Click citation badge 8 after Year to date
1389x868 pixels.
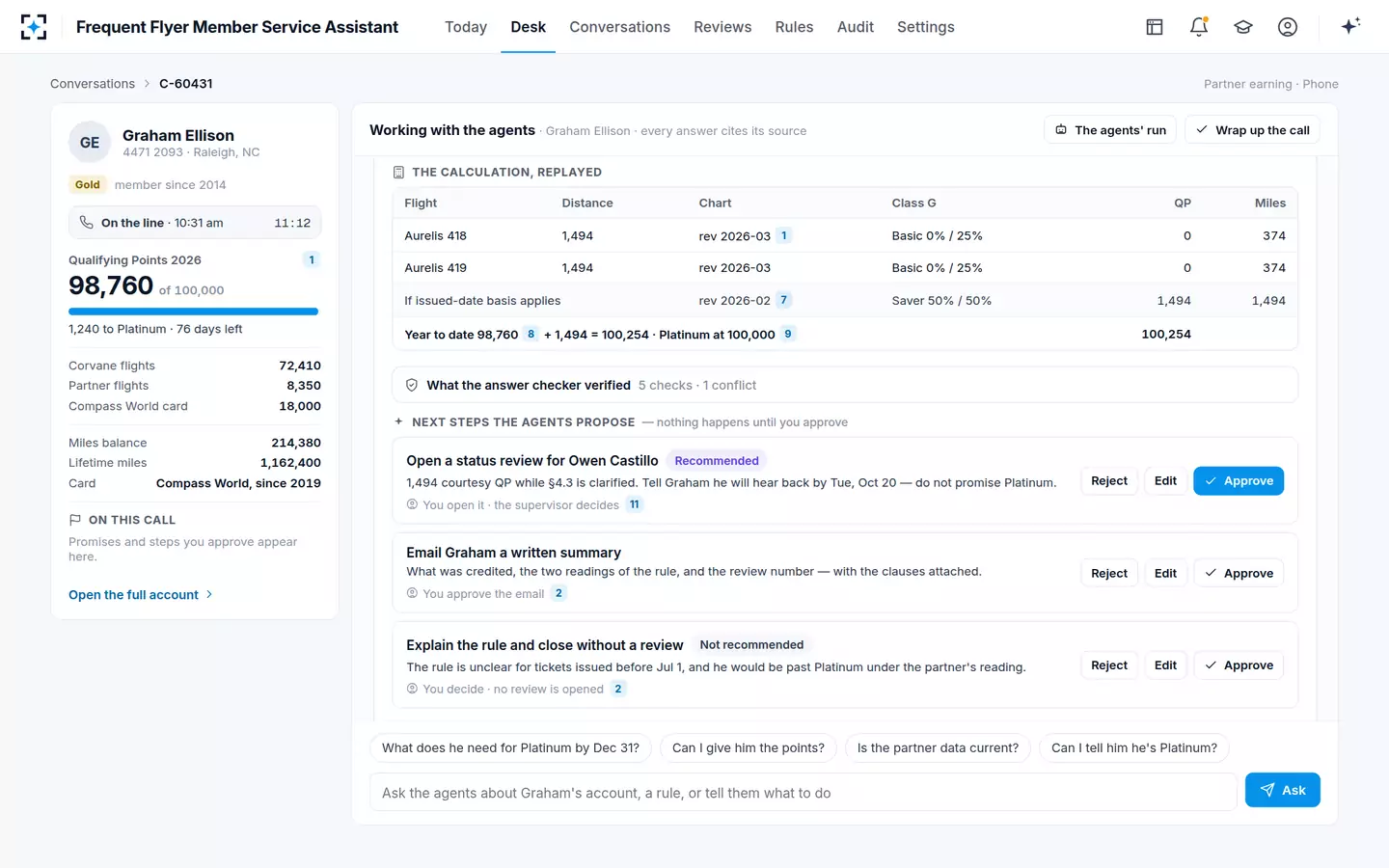(531, 335)
